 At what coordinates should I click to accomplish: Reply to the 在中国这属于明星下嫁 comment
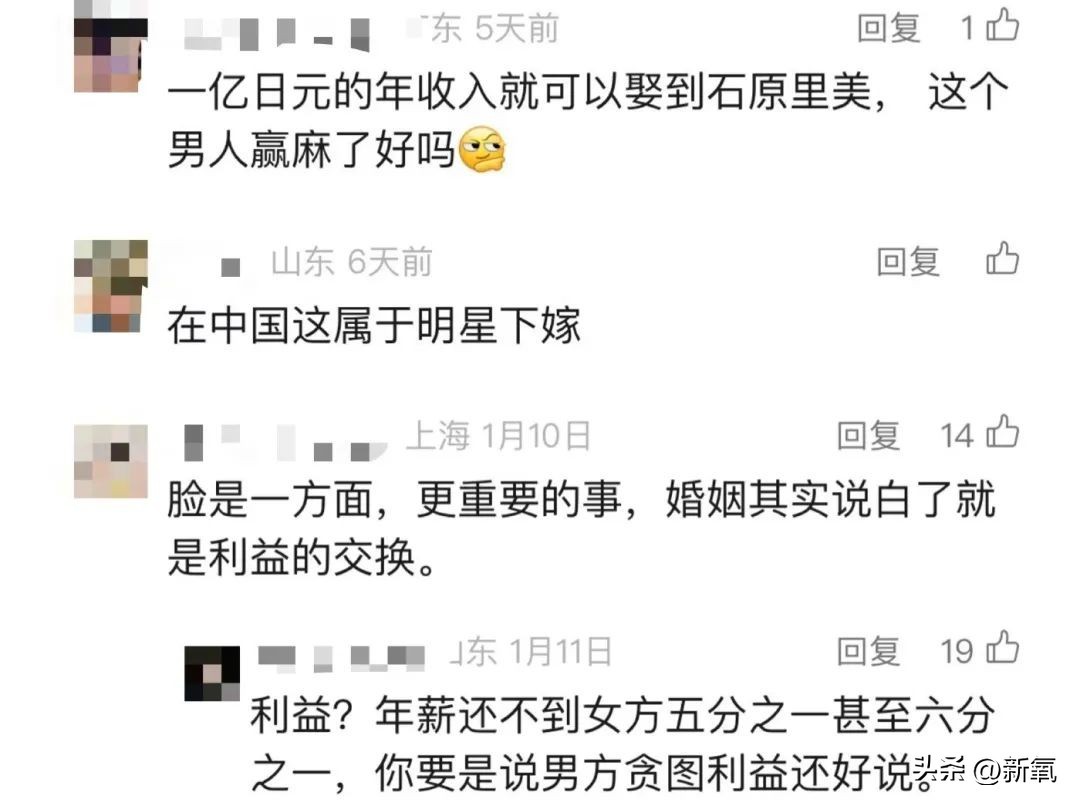click(908, 262)
